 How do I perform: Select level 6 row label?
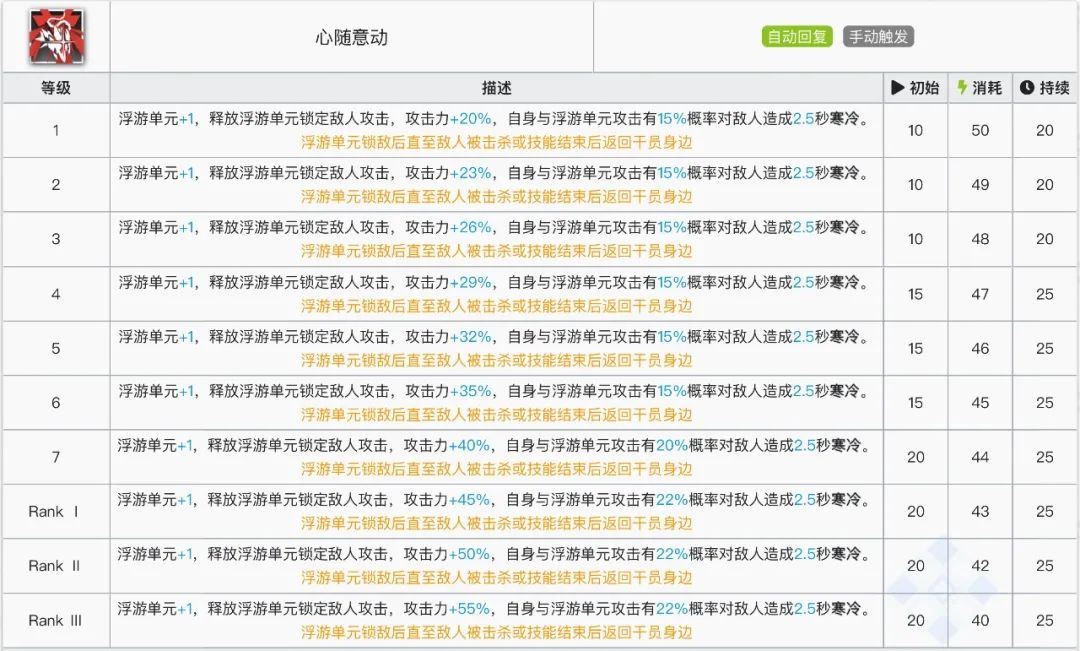pyautogui.click(x=56, y=403)
